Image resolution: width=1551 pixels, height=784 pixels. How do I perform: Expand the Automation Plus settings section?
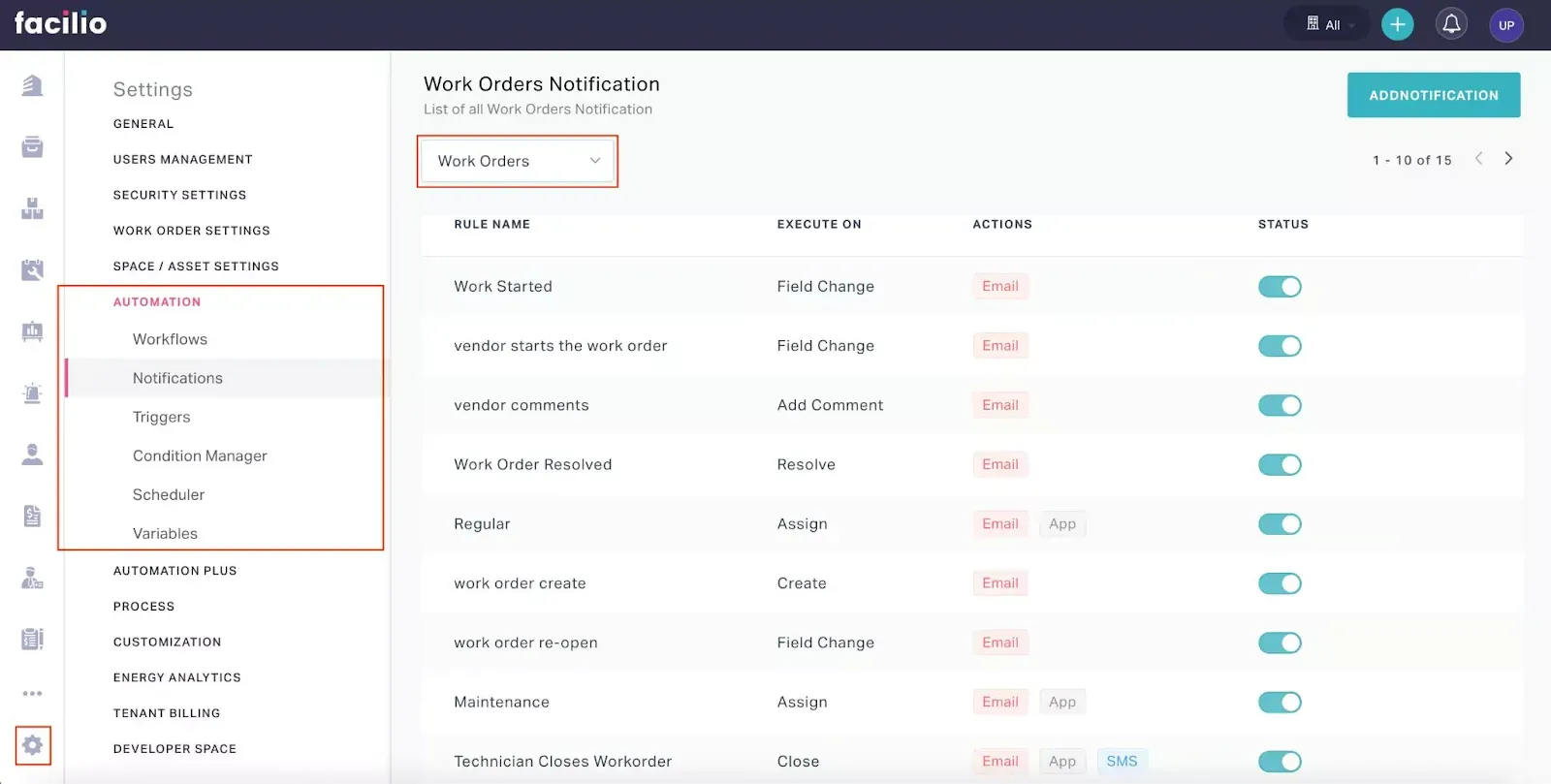174,571
